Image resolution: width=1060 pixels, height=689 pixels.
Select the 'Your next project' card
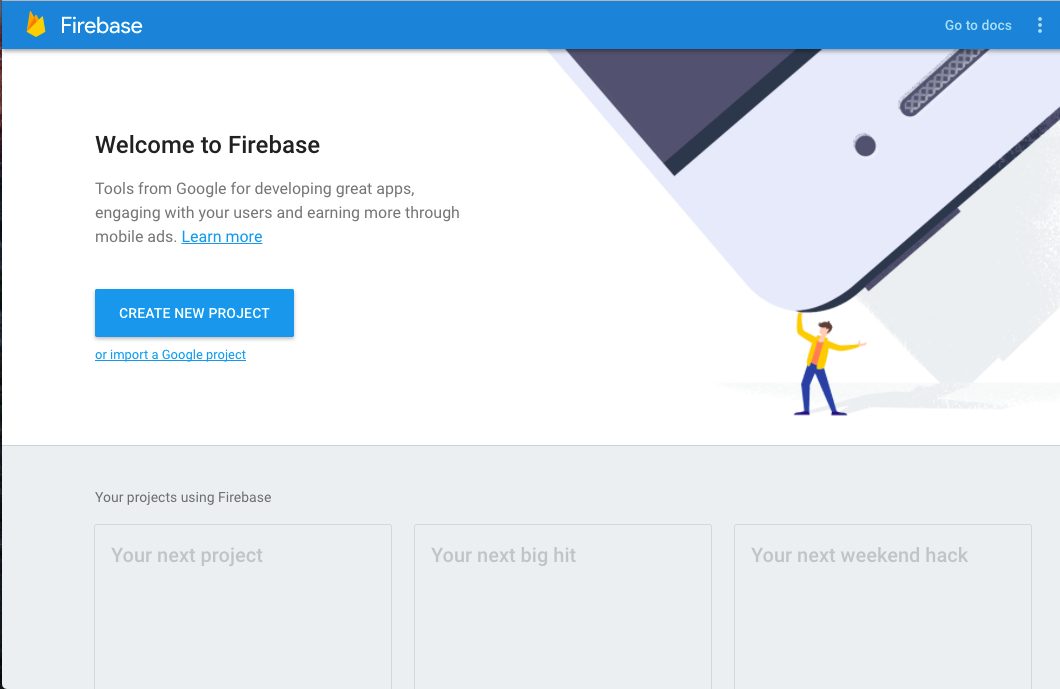pos(243,606)
